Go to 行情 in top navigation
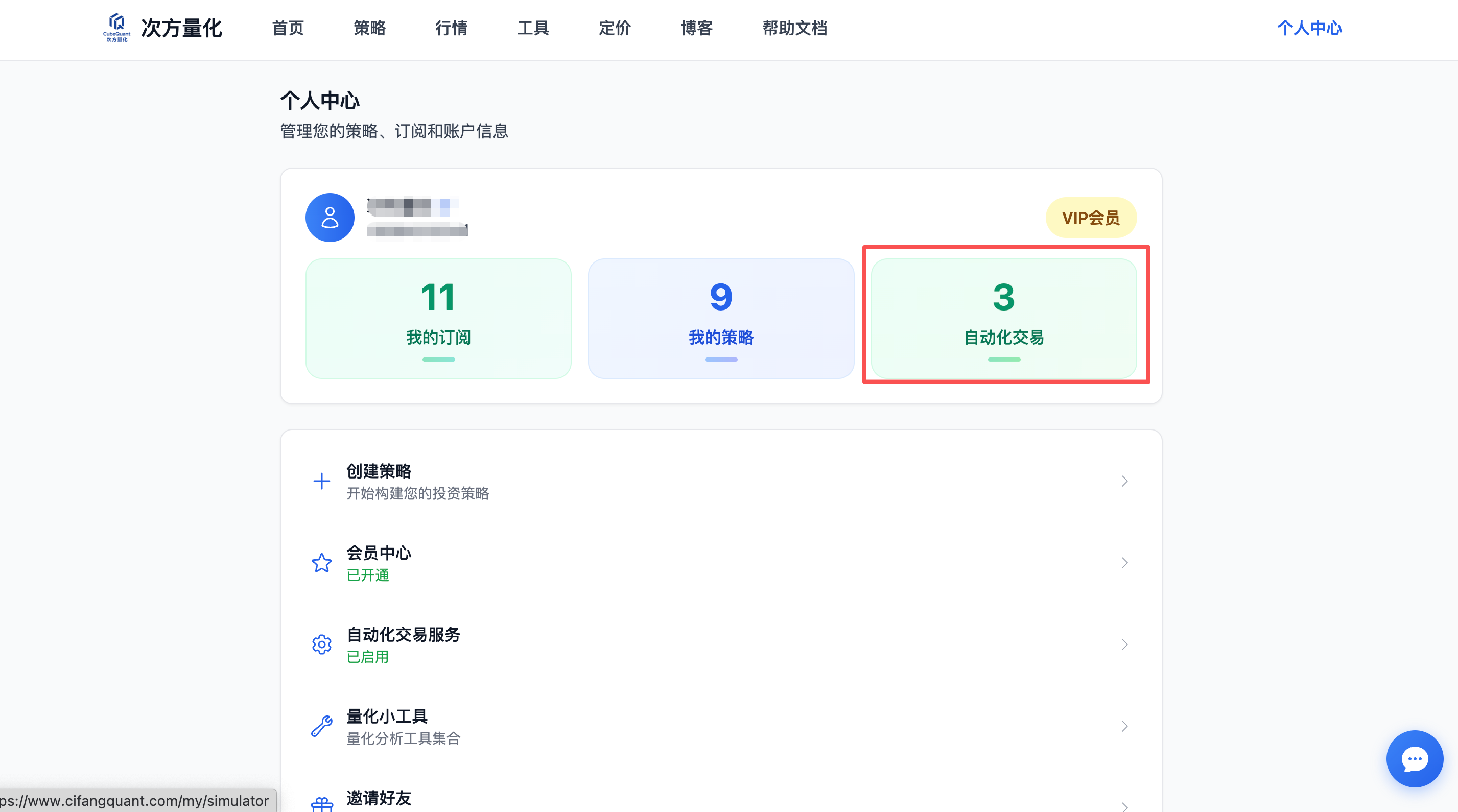The height and width of the screenshot is (812, 1458). [451, 28]
